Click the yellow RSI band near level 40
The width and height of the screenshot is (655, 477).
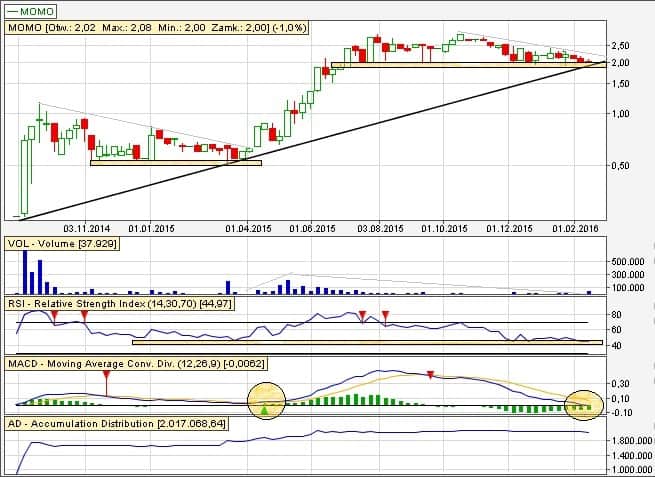pos(366,343)
